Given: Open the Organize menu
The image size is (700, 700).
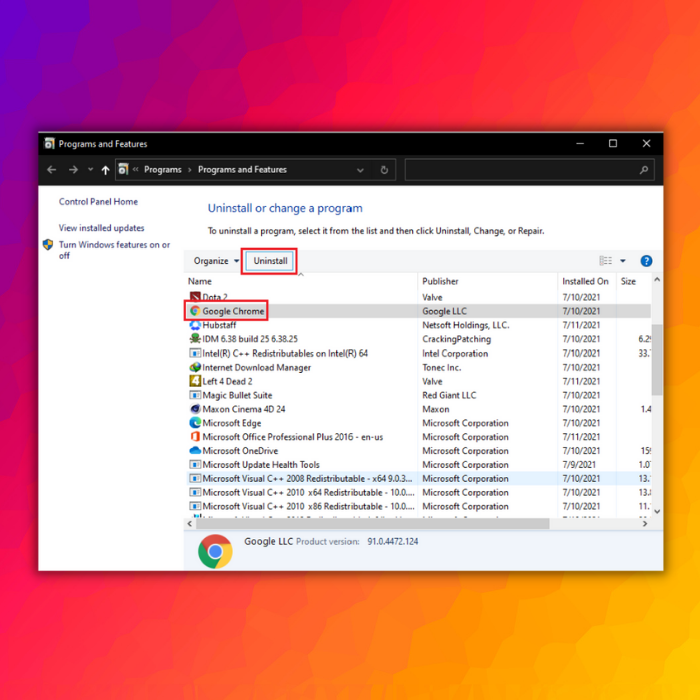Looking at the screenshot, I should pos(216,261).
